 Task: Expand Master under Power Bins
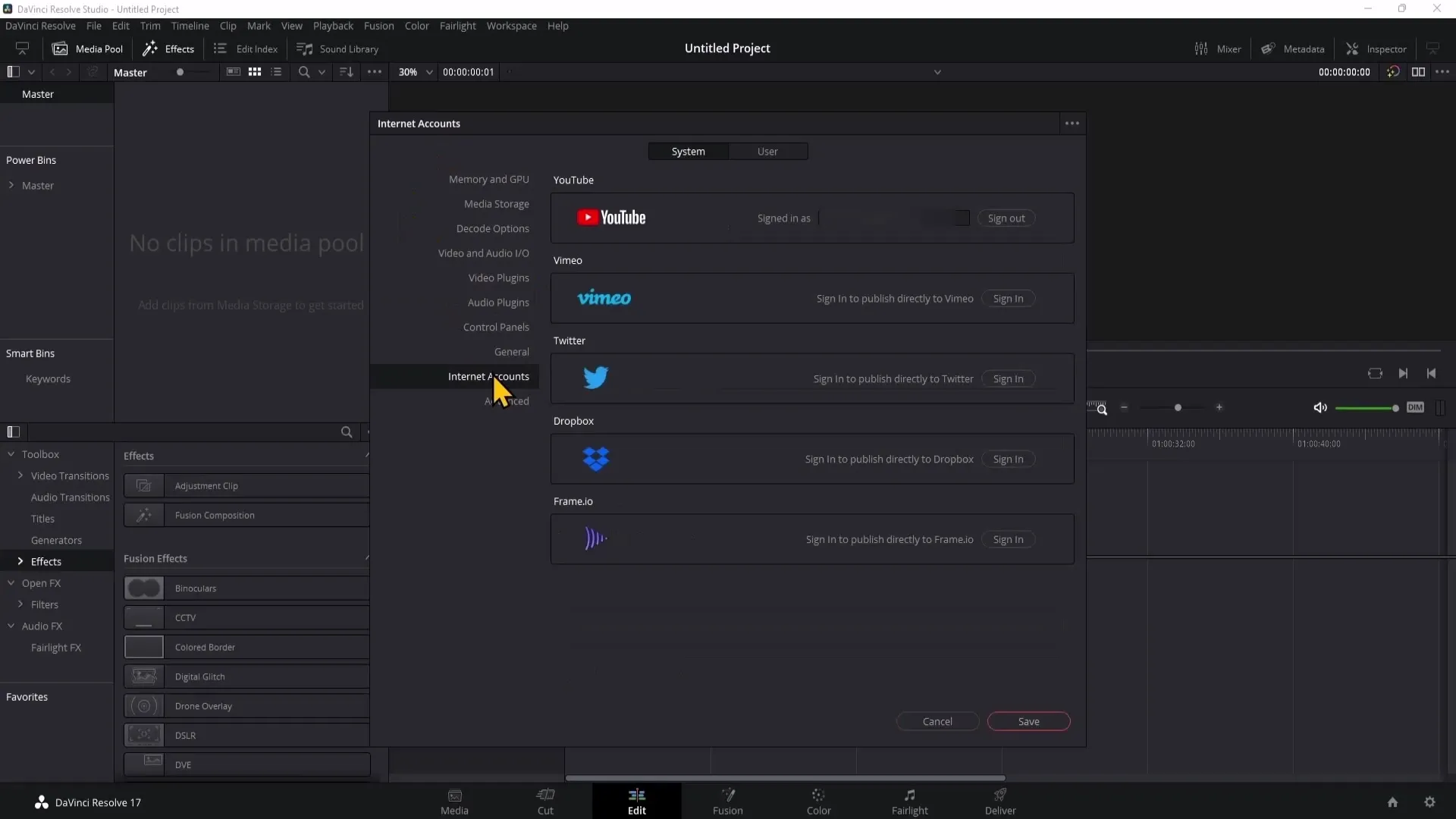coord(11,185)
